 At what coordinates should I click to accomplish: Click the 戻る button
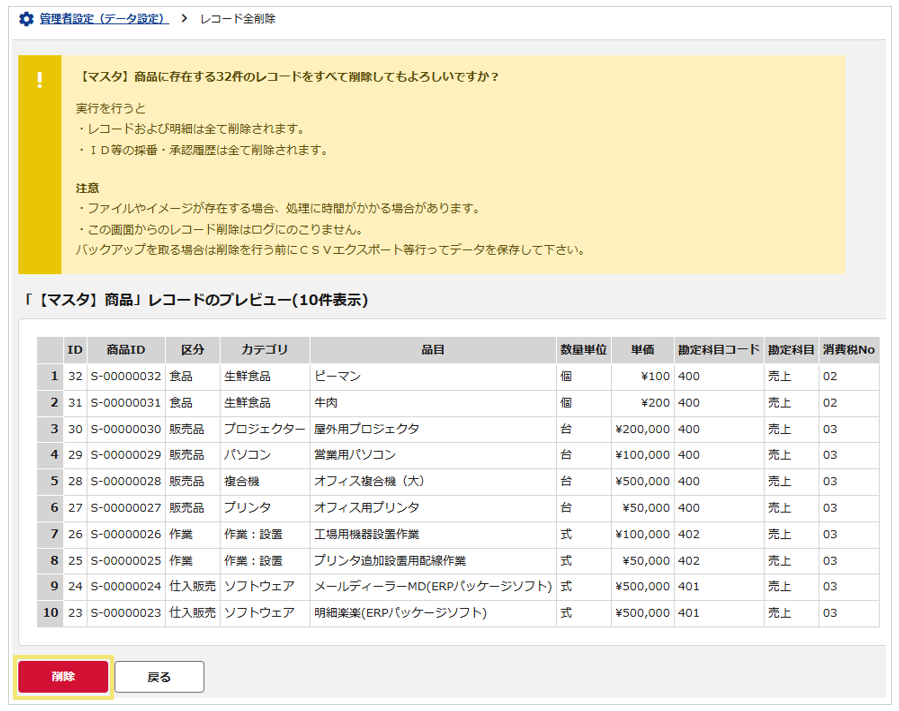159,677
